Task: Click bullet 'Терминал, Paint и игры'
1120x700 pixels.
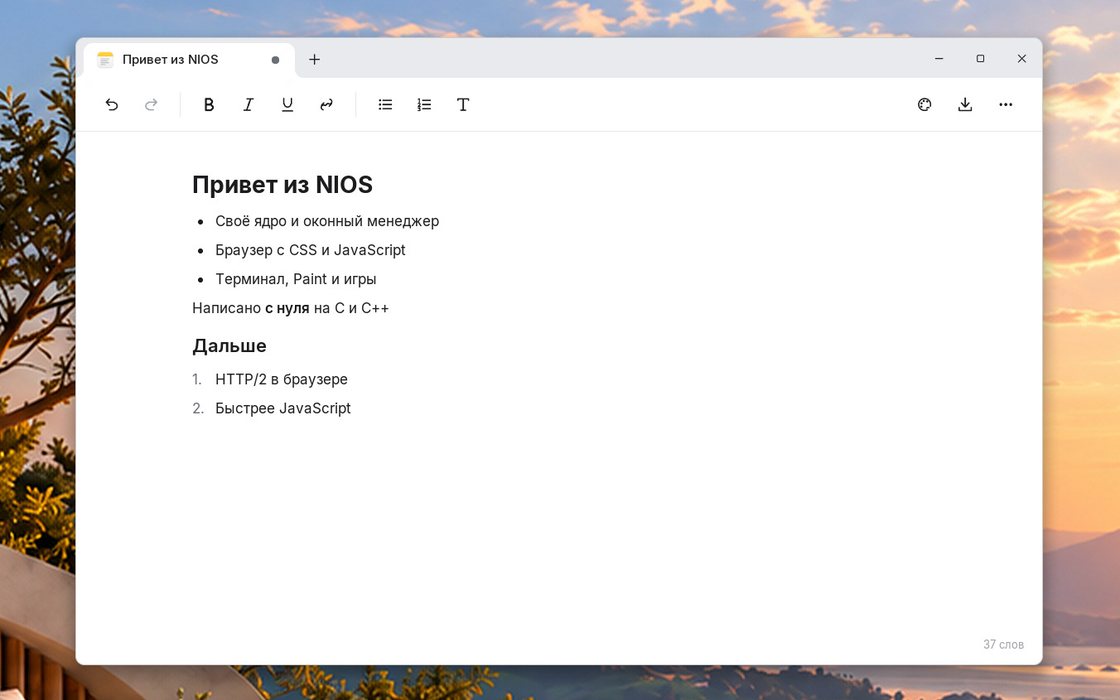Action: pos(296,279)
